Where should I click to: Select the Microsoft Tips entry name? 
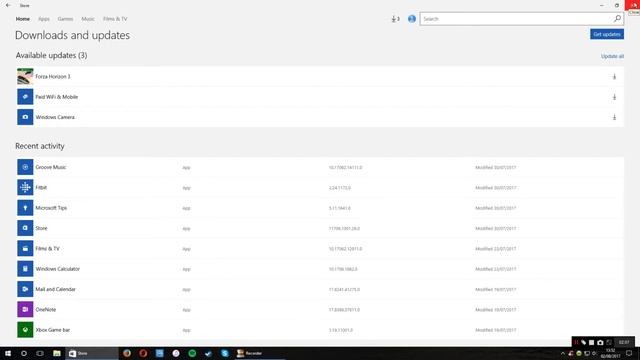pos(51,208)
